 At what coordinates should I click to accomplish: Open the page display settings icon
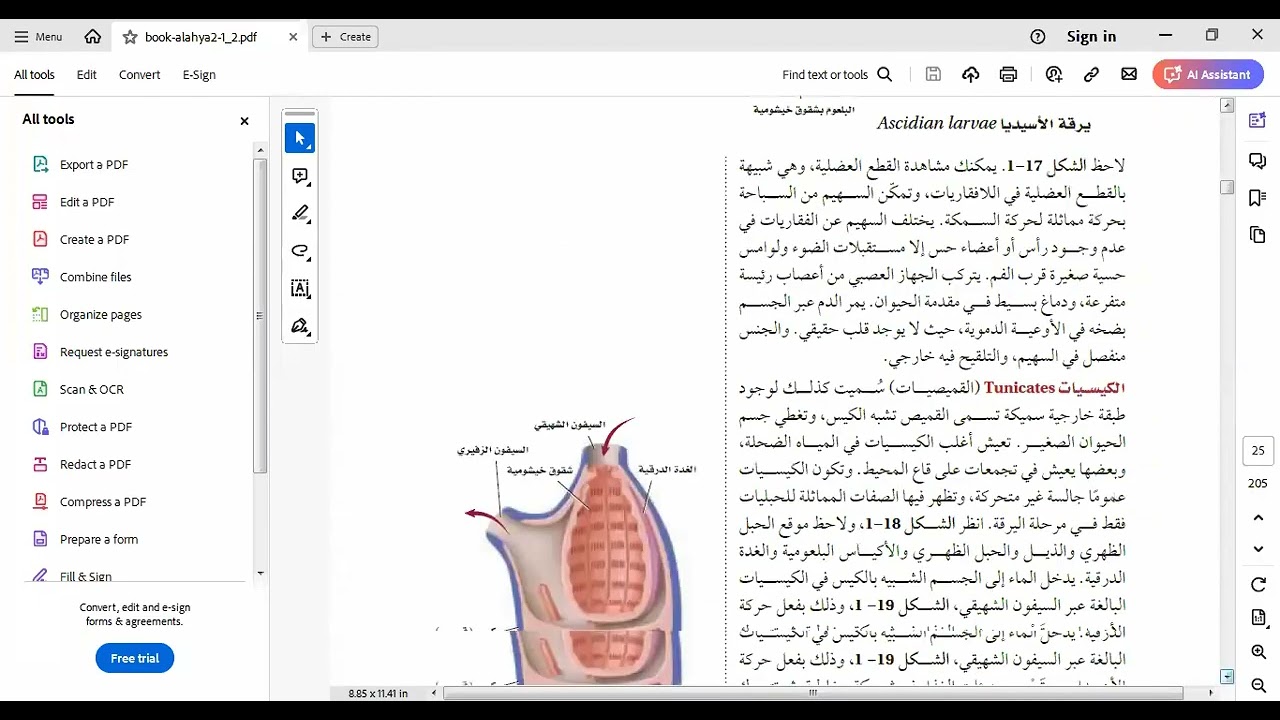(x=1258, y=618)
